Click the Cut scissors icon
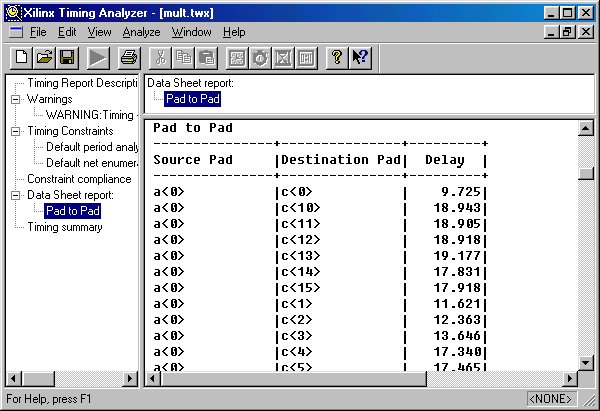 [x=160, y=58]
